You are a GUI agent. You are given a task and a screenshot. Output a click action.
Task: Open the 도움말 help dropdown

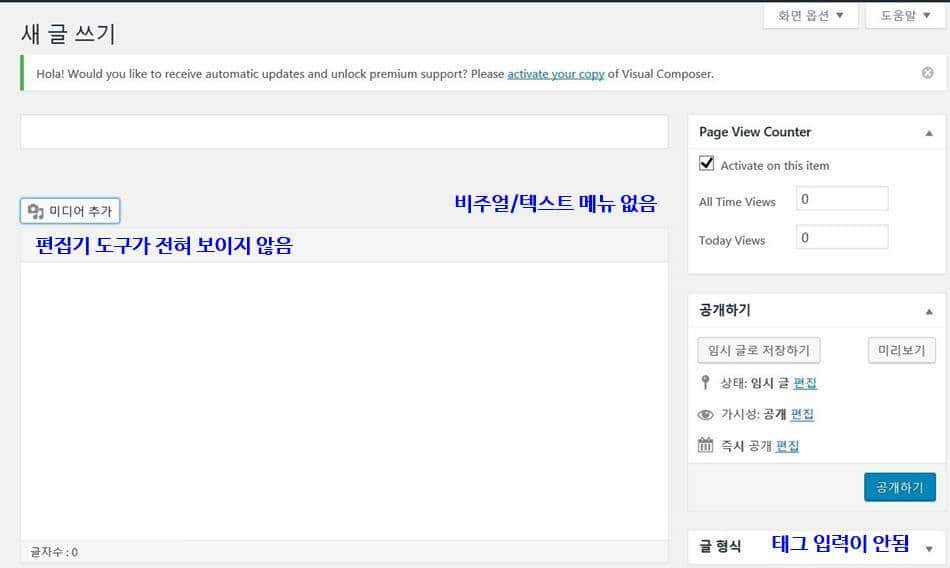tap(905, 16)
